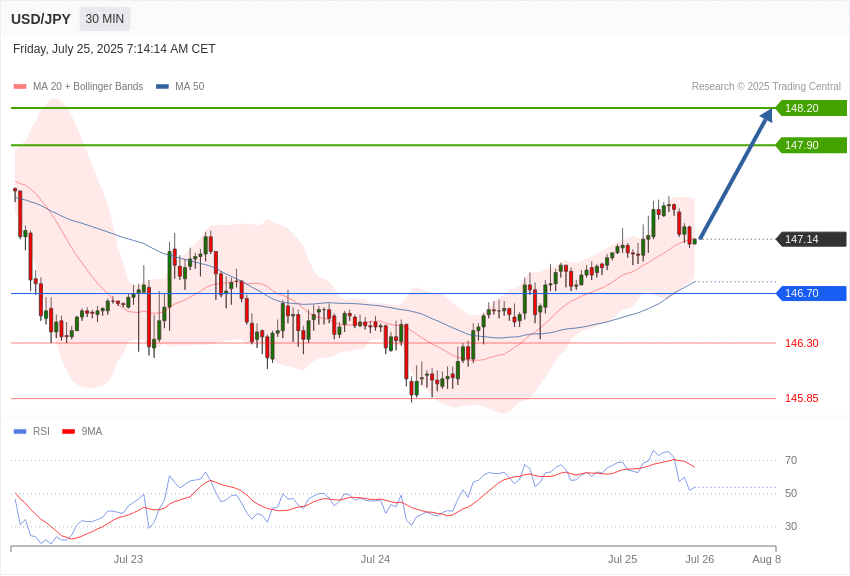
Task: Click the 'RSI' legend label
Action: tap(41, 431)
